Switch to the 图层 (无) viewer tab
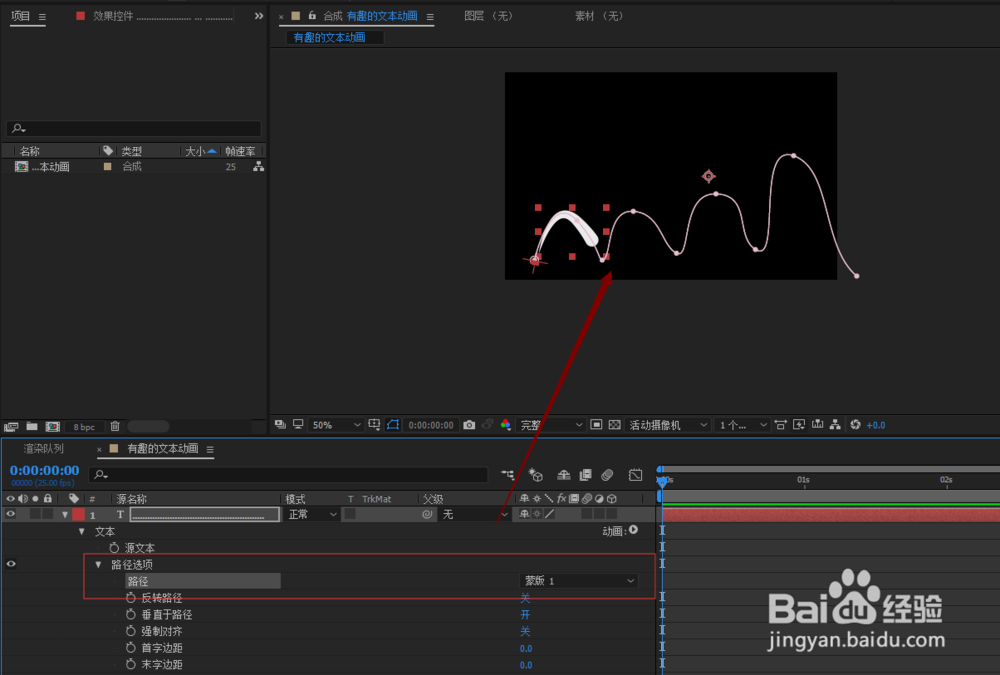This screenshot has height=675, width=1000. coord(489,16)
